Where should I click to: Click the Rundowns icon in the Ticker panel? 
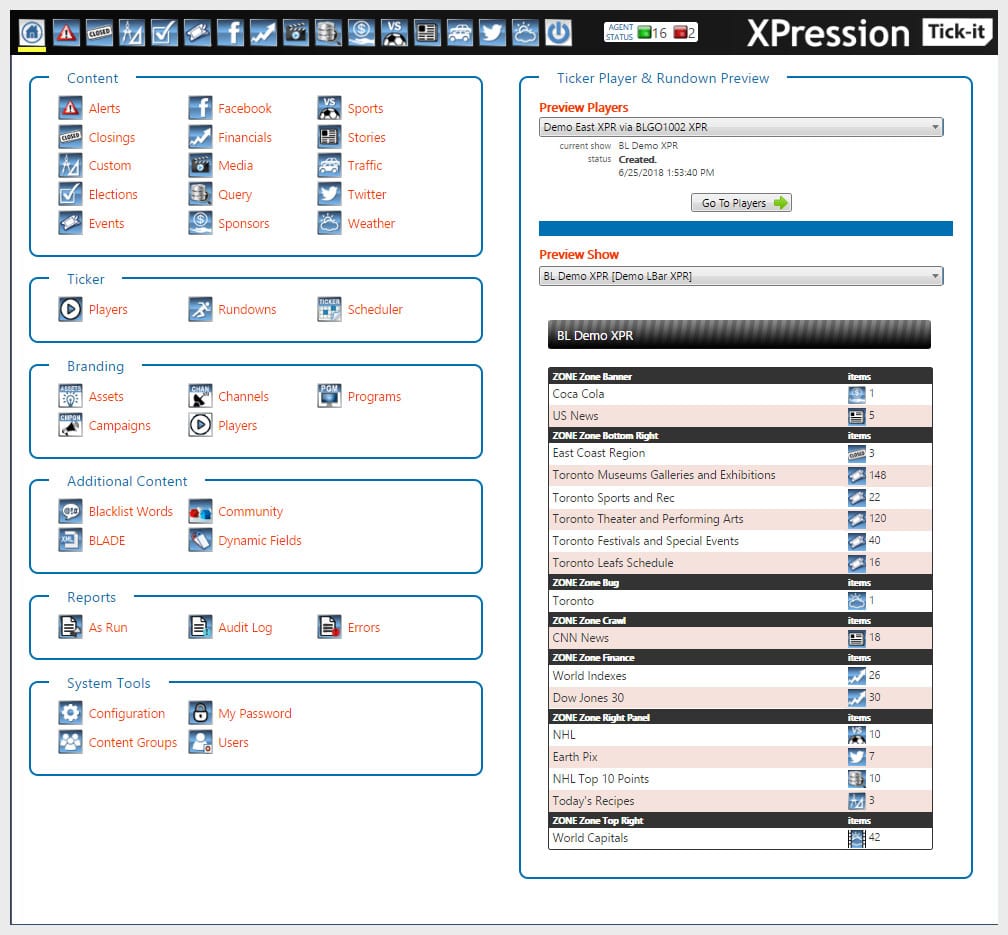click(200, 309)
